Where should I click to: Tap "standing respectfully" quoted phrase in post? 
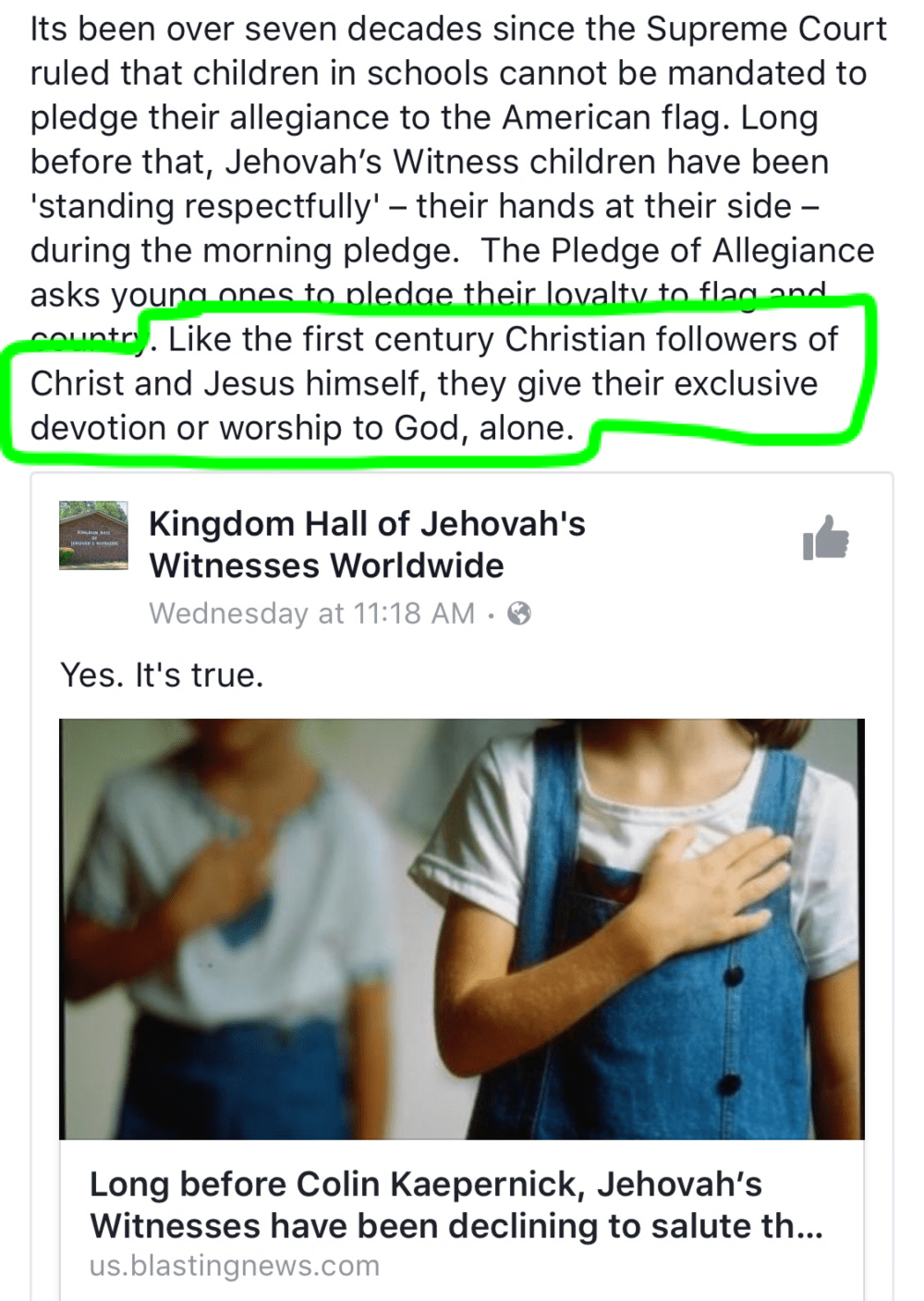click(x=204, y=206)
